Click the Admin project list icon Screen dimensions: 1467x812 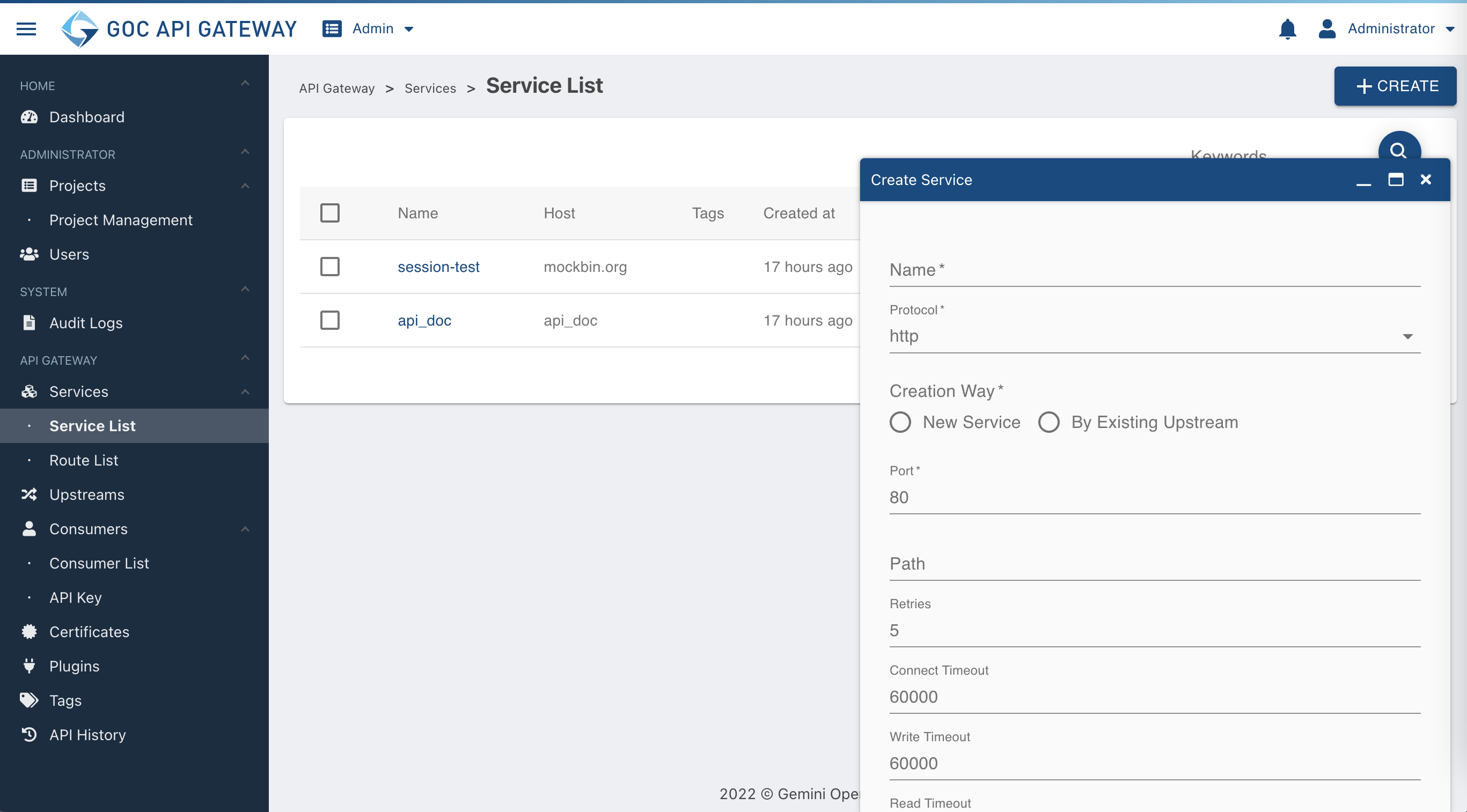tap(332, 28)
